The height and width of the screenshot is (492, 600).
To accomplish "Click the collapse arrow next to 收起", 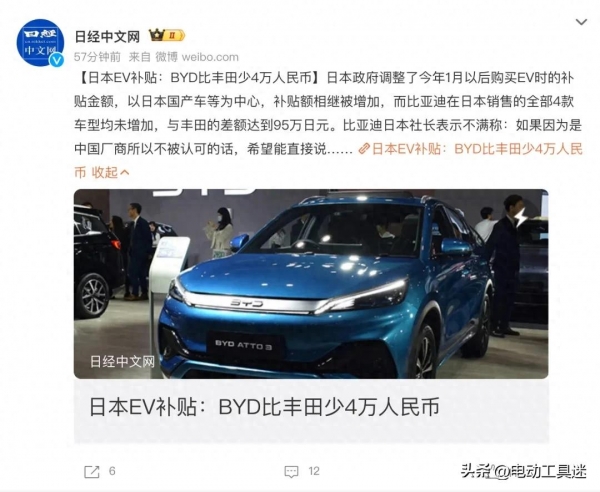I will (x=124, y=173).
